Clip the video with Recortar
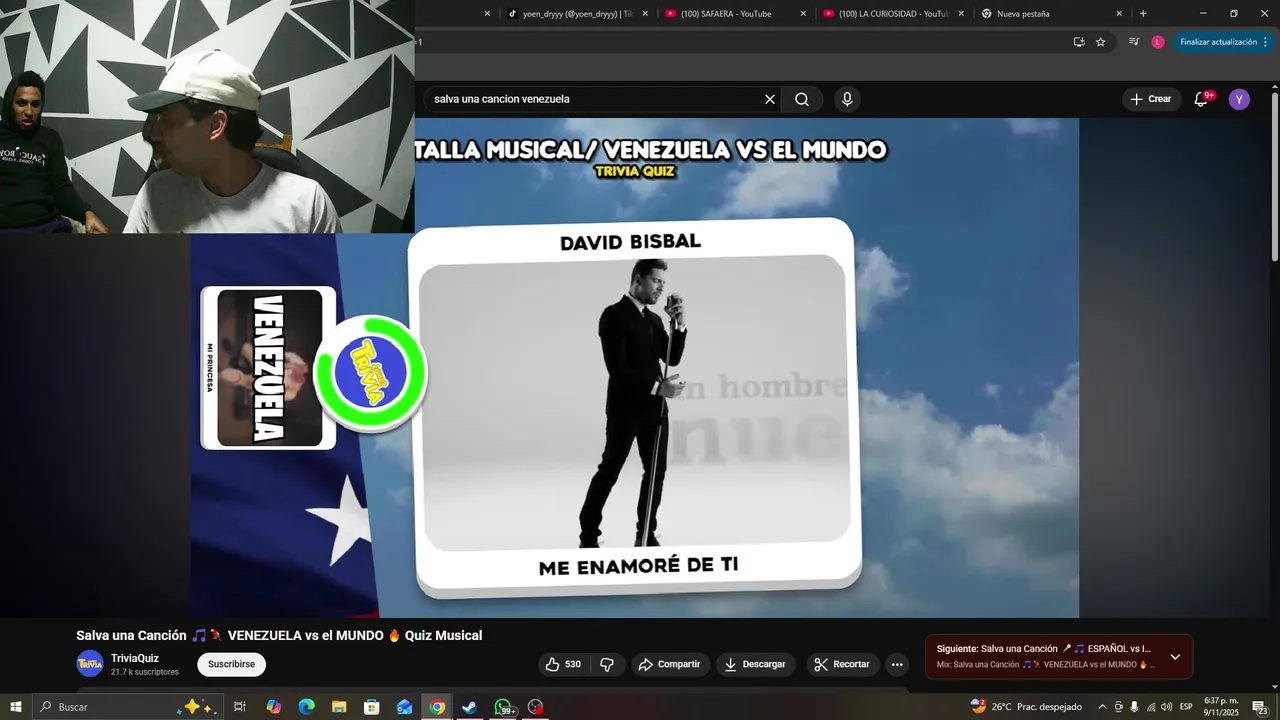 (x=842, y=664)
